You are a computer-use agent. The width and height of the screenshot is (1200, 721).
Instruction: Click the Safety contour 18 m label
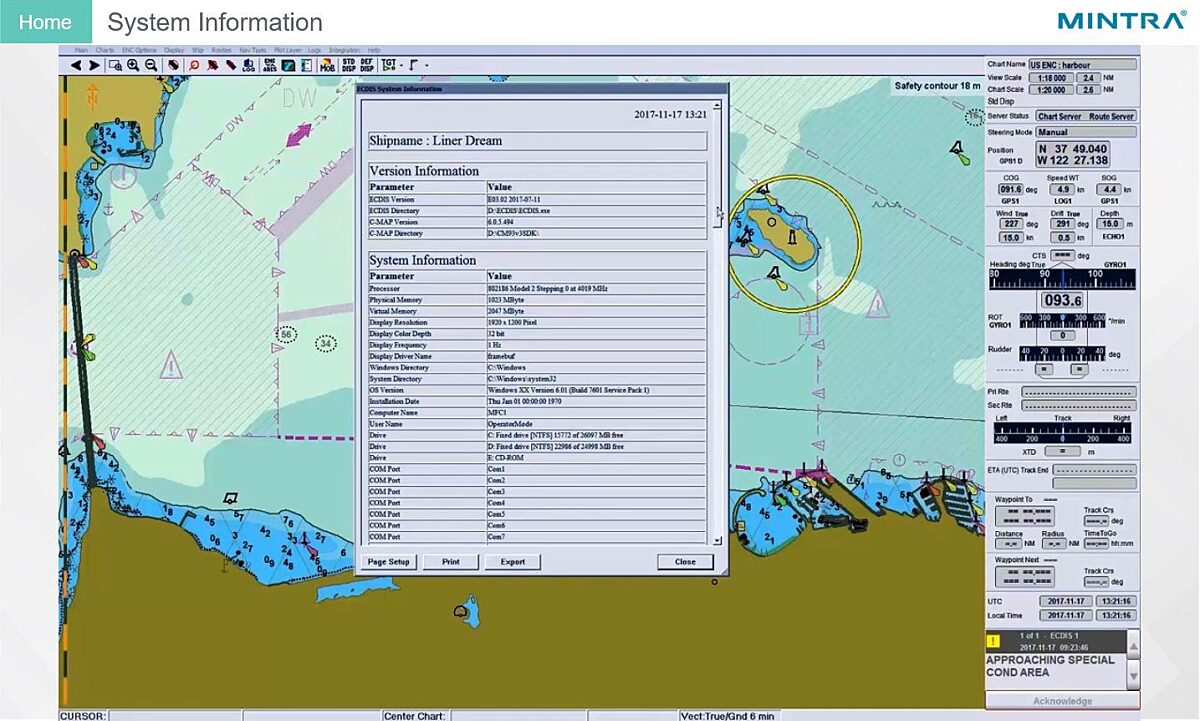[938, 86]
